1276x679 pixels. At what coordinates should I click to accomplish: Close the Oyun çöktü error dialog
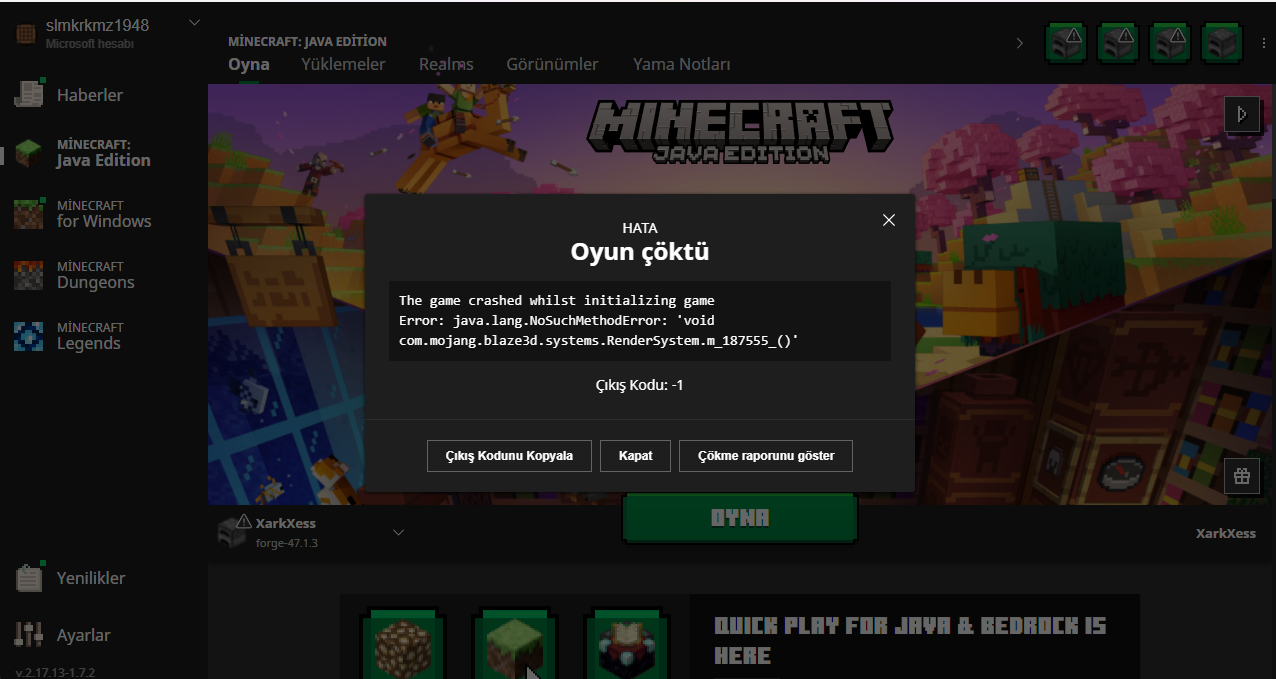pos(889,220)
